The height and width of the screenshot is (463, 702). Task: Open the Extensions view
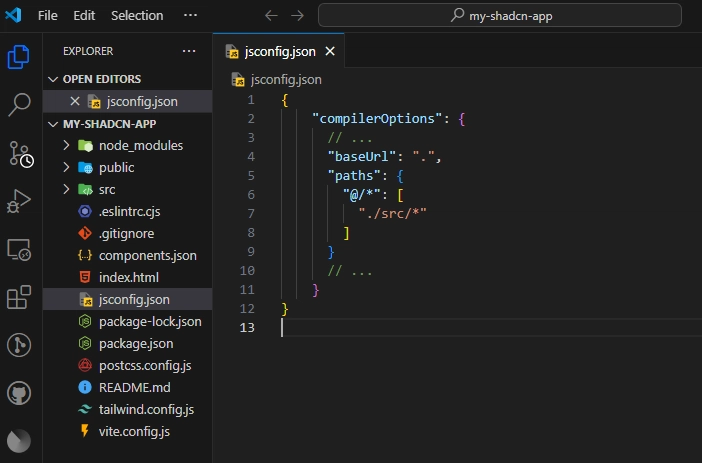[19, 297]
